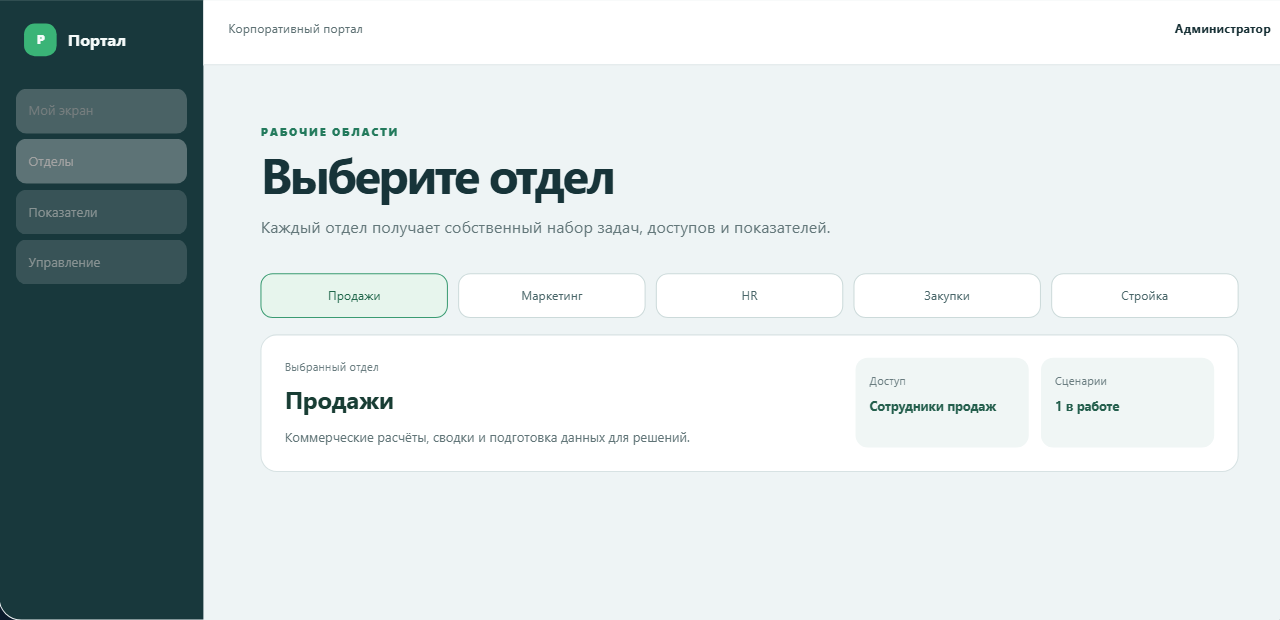Image resolution: width=1280 pixels, height=620 pixels.
Task: Click the Коммерческие расчёты description text
Action: (487, 438)
